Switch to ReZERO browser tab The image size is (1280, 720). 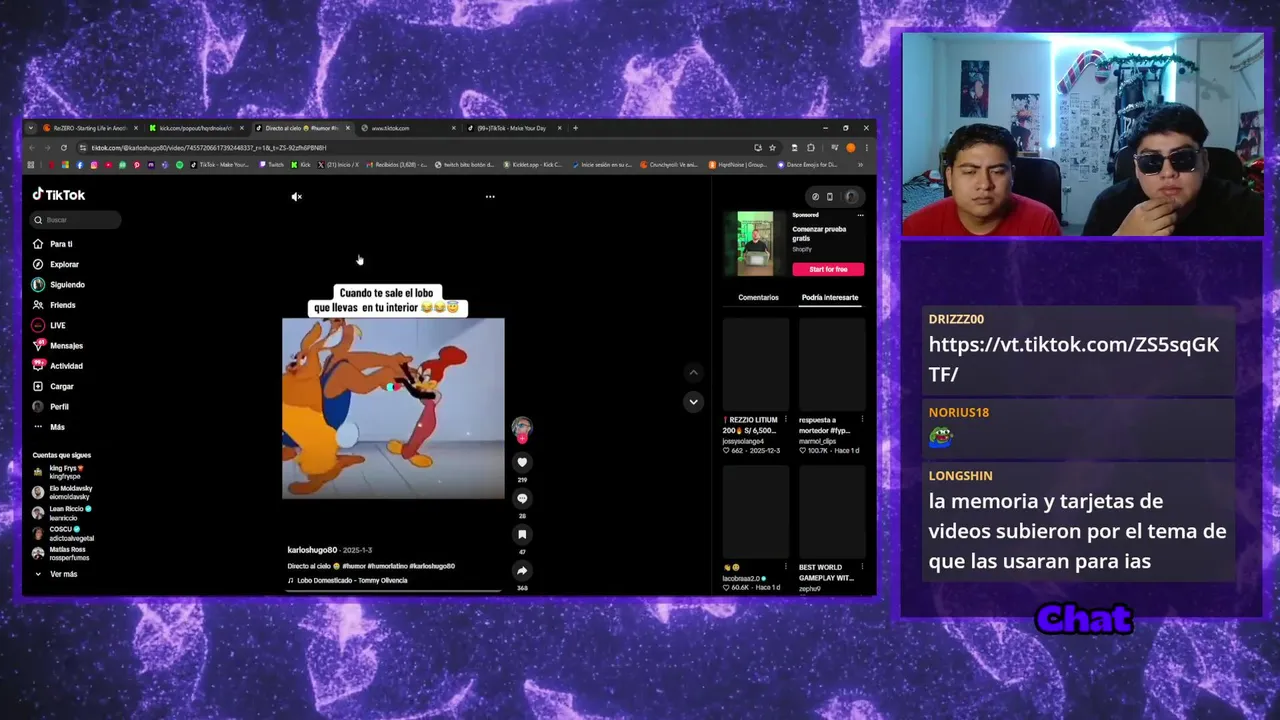[x=90, y=128]
